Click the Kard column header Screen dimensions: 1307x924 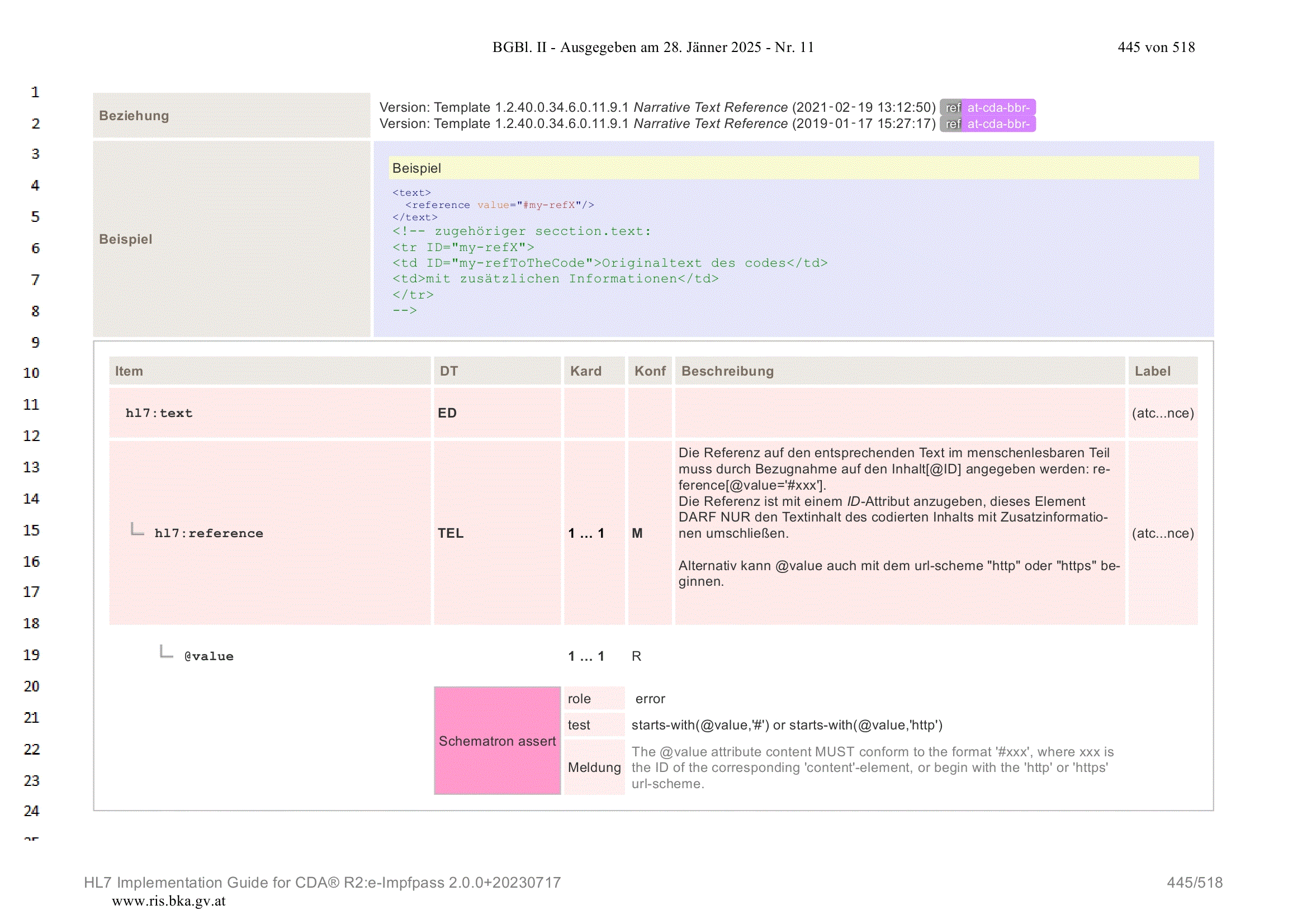click(594, 371)
